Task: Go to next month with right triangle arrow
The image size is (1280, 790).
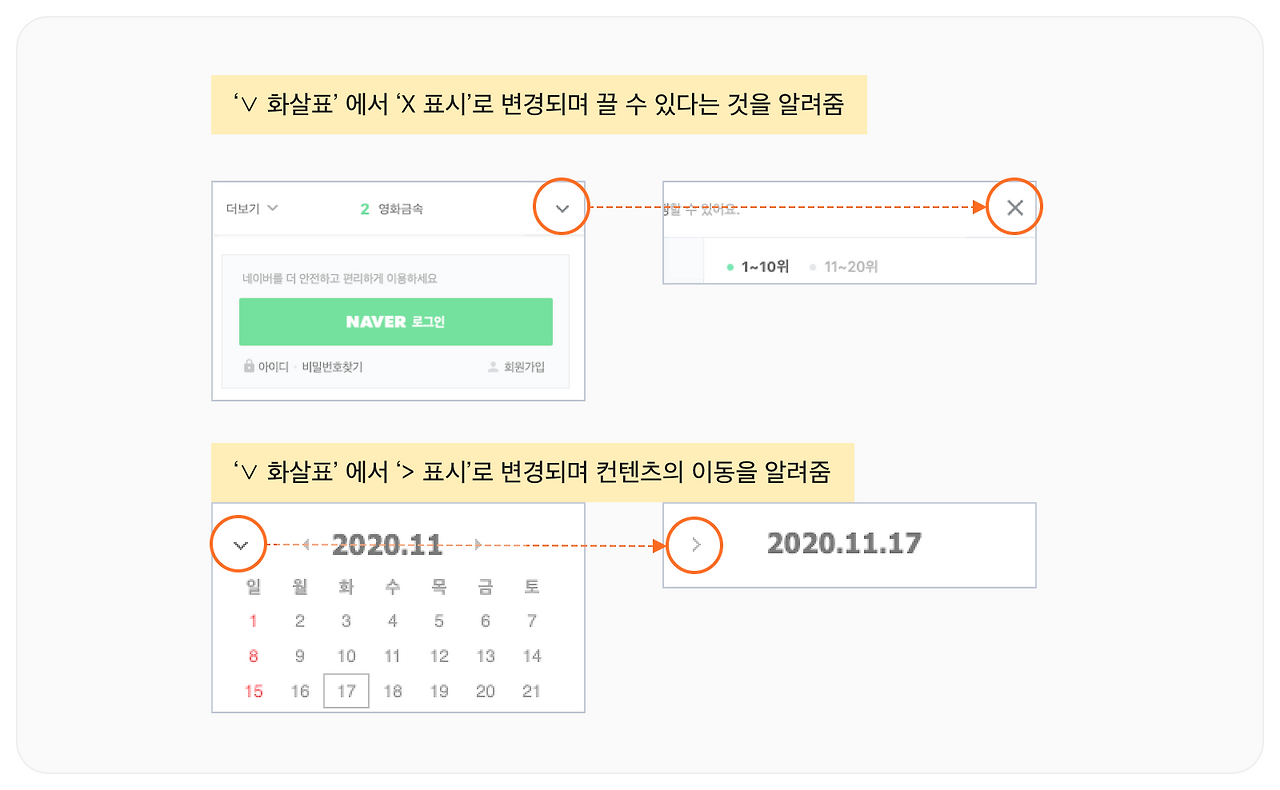Action: [478, 545]
